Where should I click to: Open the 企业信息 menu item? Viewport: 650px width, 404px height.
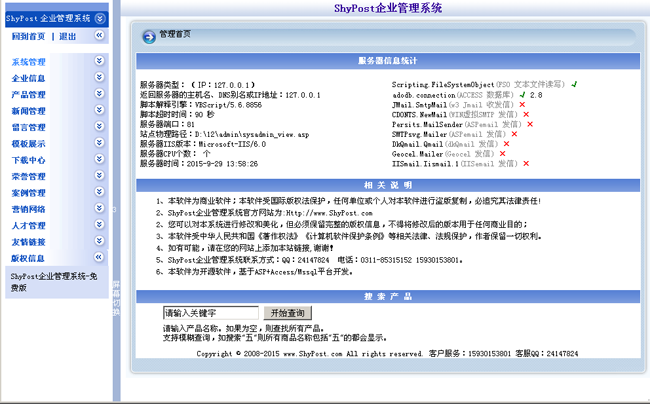coord(29,78)
